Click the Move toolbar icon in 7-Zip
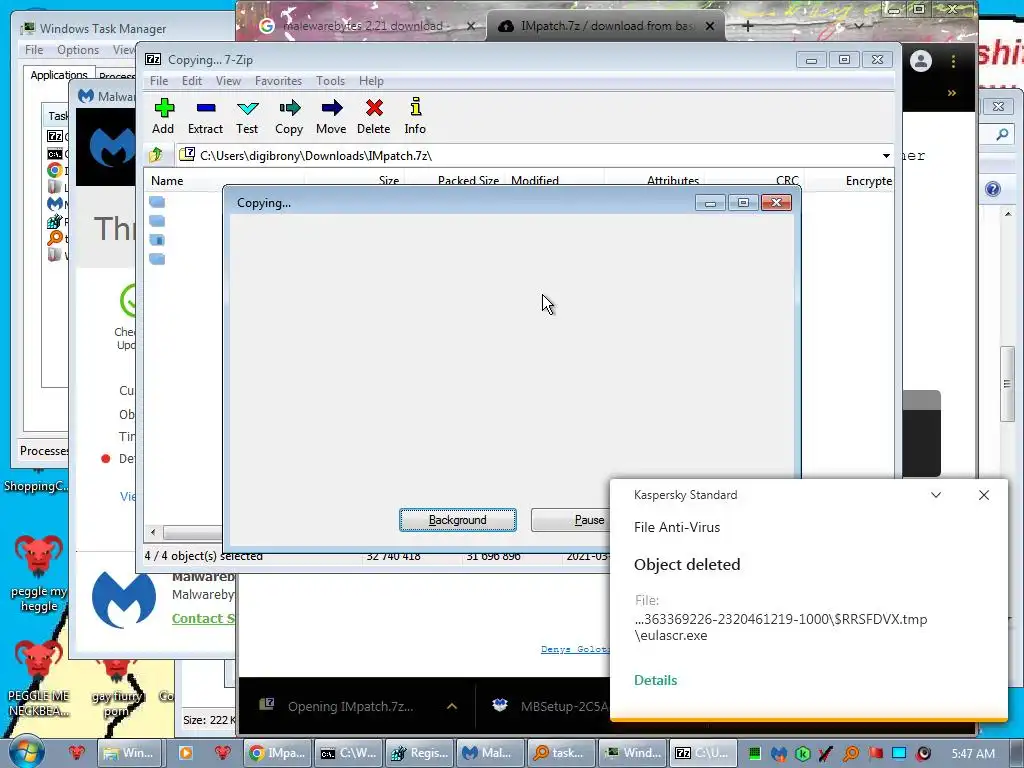Screen dimensions: 1024x768 331,116
